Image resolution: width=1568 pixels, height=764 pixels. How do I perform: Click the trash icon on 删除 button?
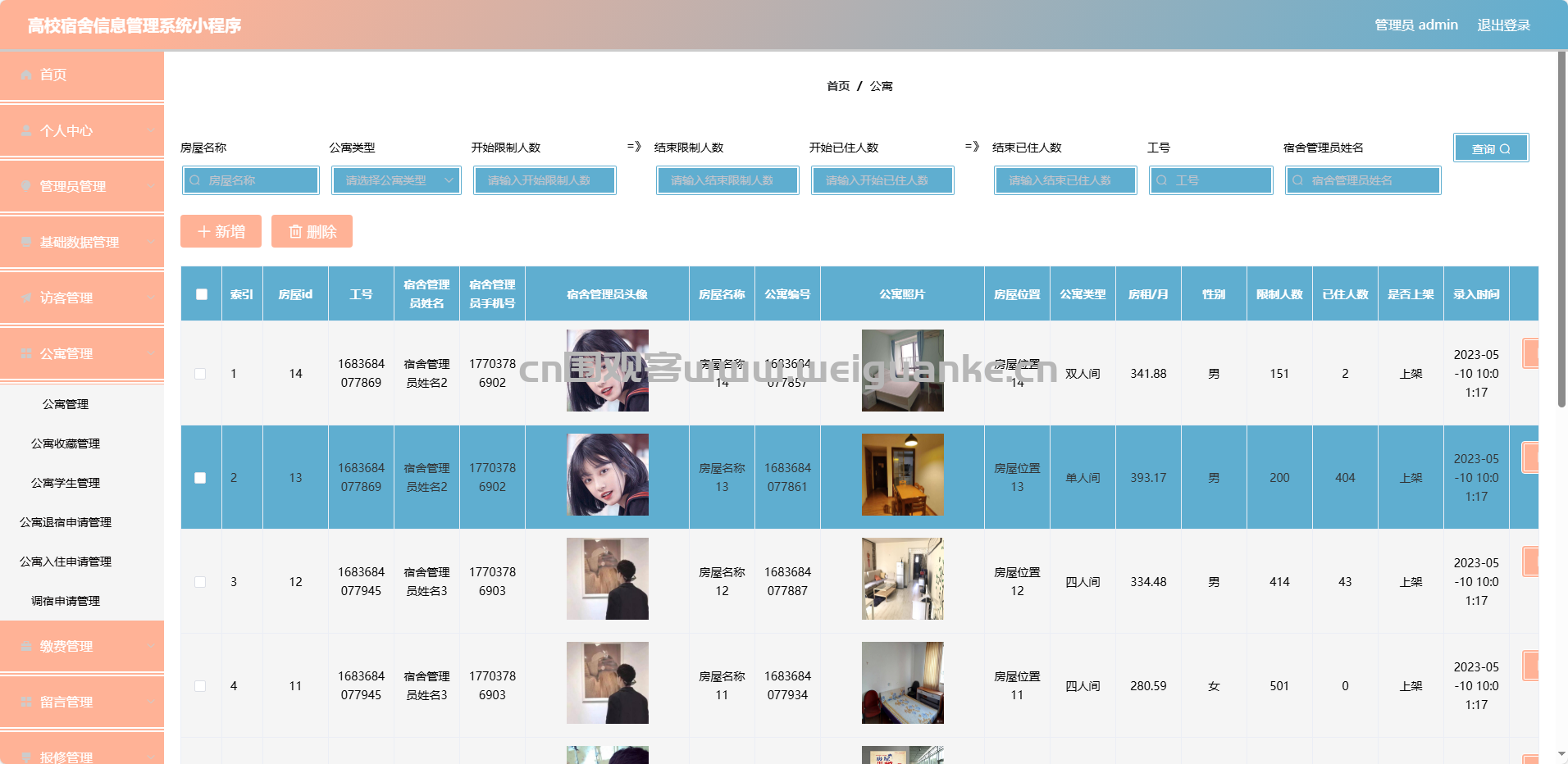tap(295, 232)
